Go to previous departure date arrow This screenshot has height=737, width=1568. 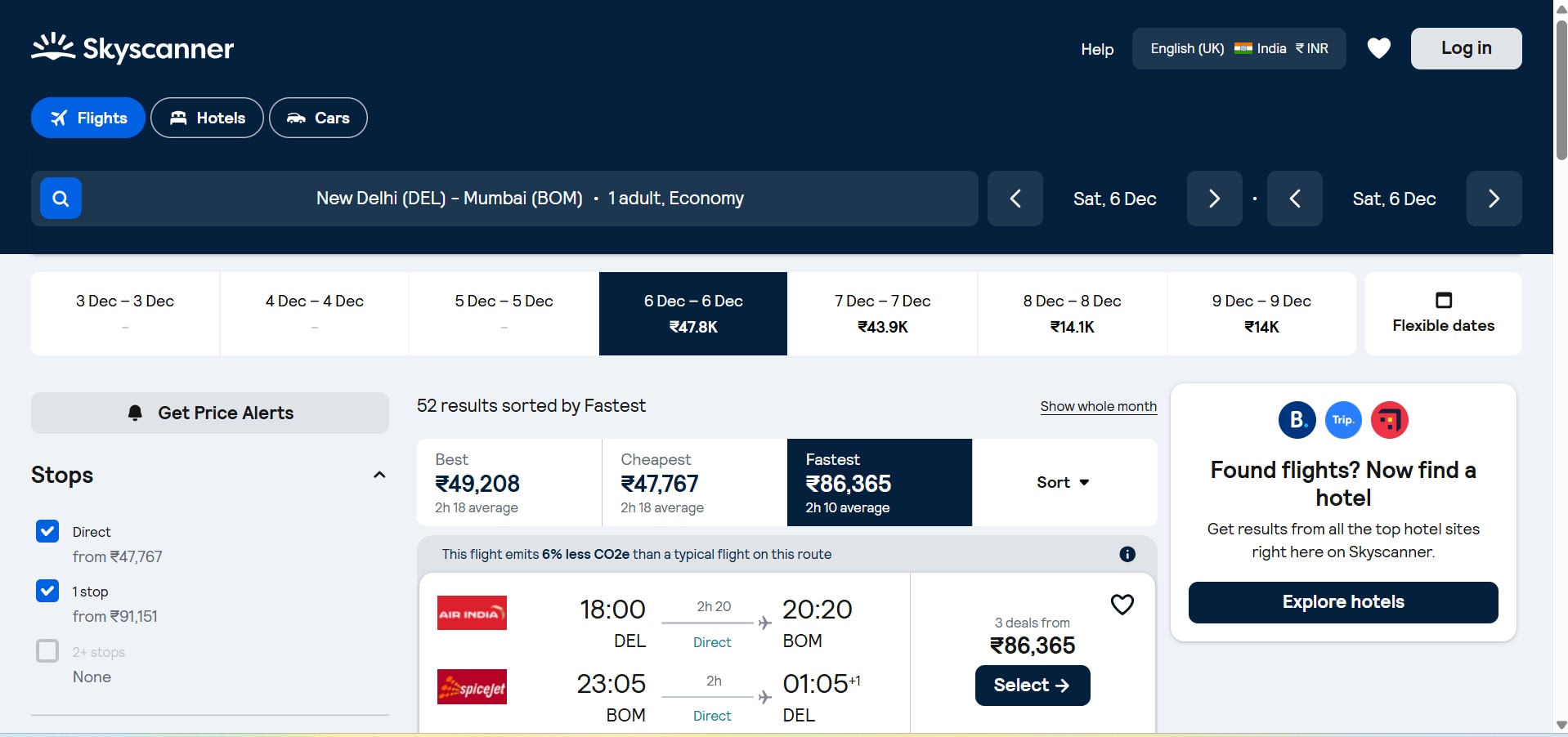tap(1015, 199)
